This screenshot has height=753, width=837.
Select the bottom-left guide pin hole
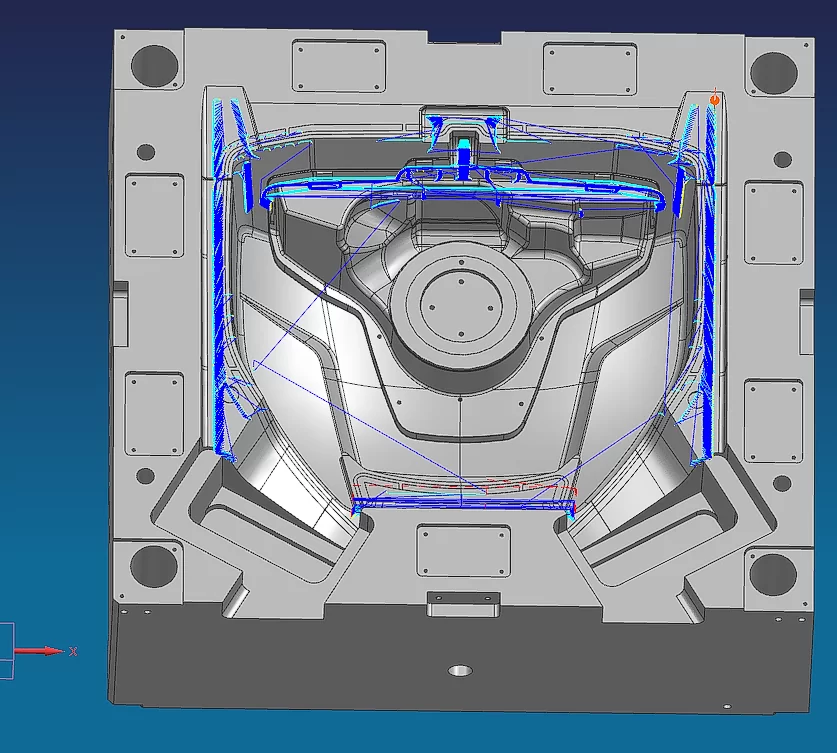(154, 566)
